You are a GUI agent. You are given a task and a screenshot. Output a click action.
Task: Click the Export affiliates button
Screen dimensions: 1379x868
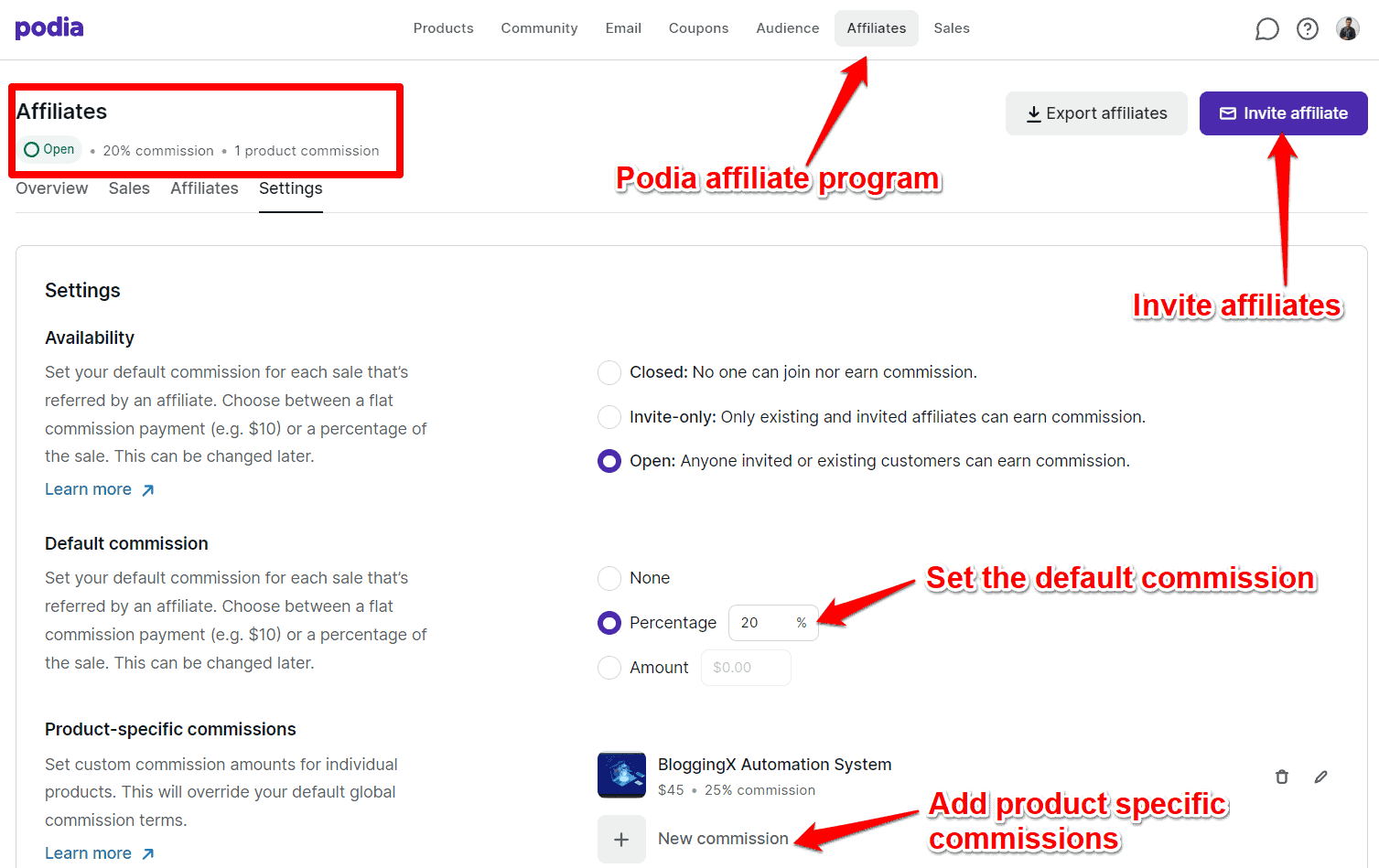pyautogui.click(x=1096, y=113)
